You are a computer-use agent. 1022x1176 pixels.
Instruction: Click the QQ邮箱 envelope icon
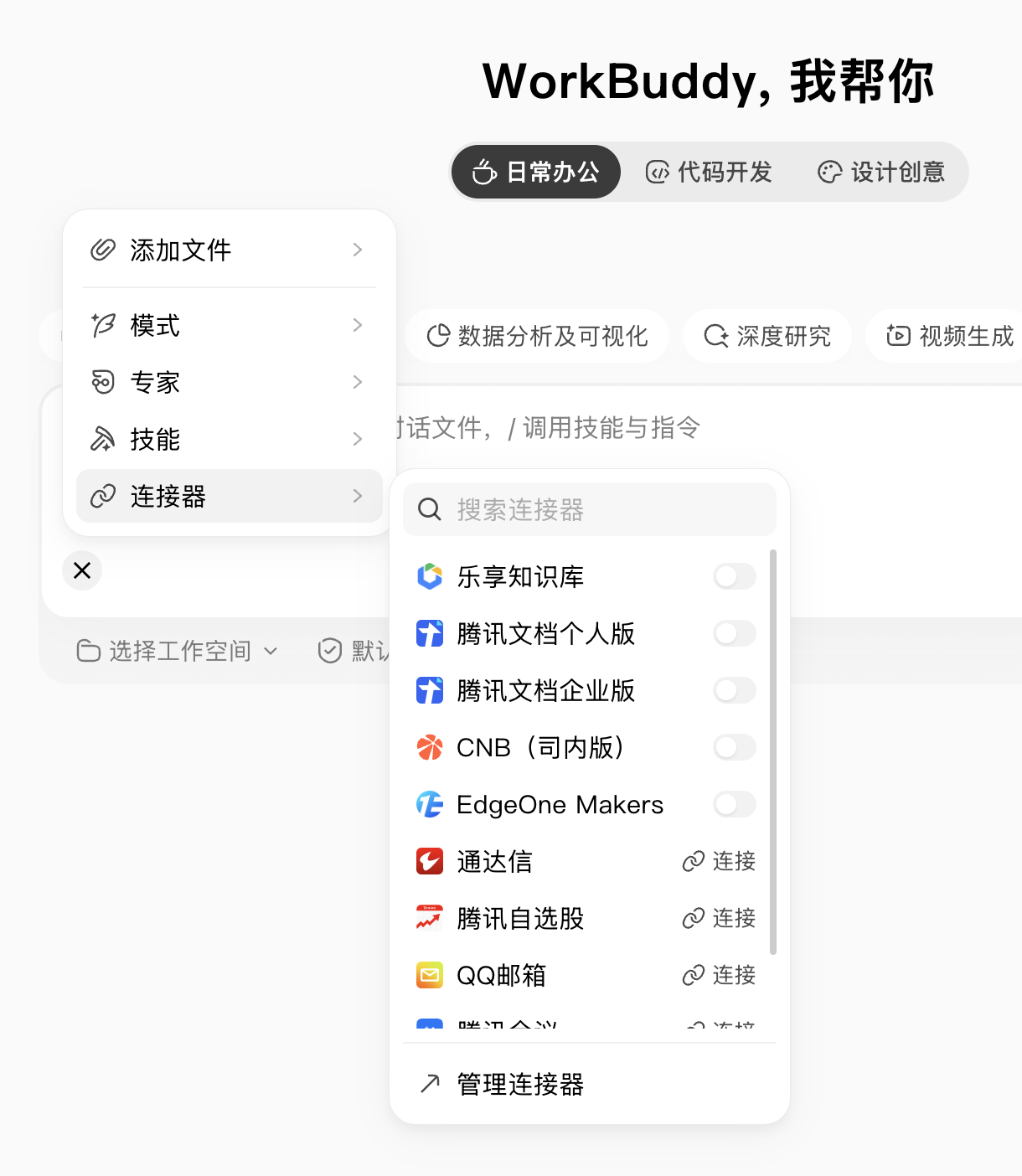[430, 975]
